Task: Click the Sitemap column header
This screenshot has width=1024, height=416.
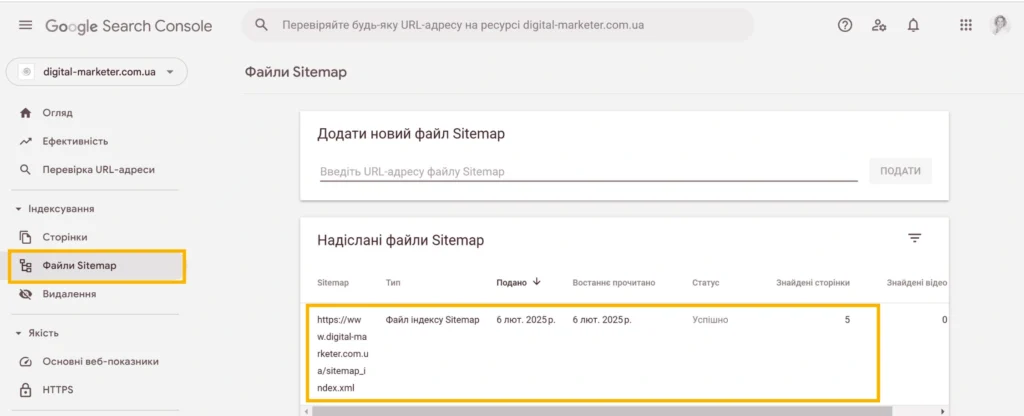Action: coord(333,283)
